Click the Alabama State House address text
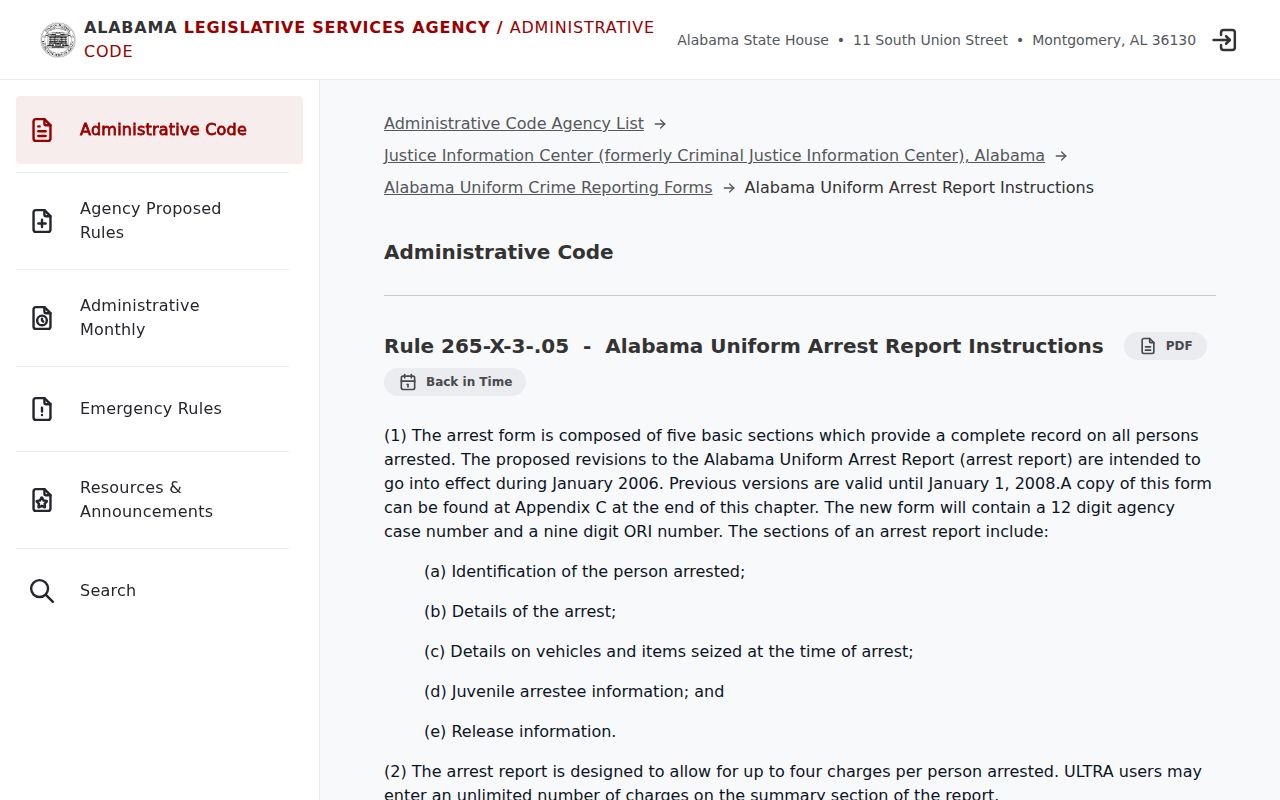 936,40
